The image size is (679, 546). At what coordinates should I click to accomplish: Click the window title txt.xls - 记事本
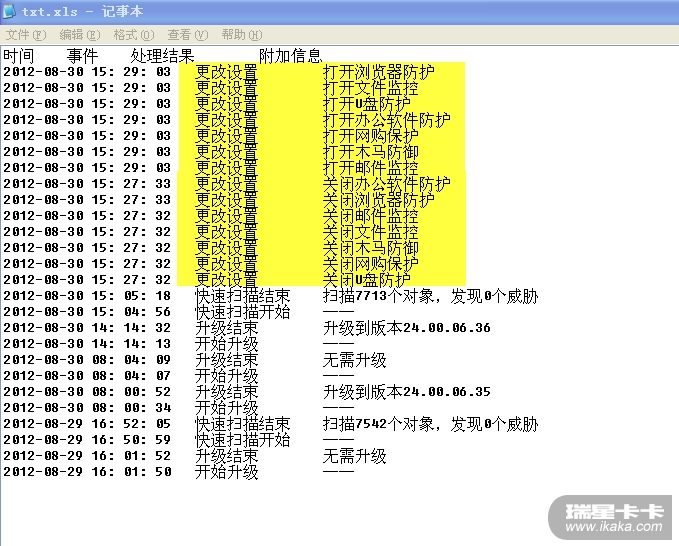82,12
